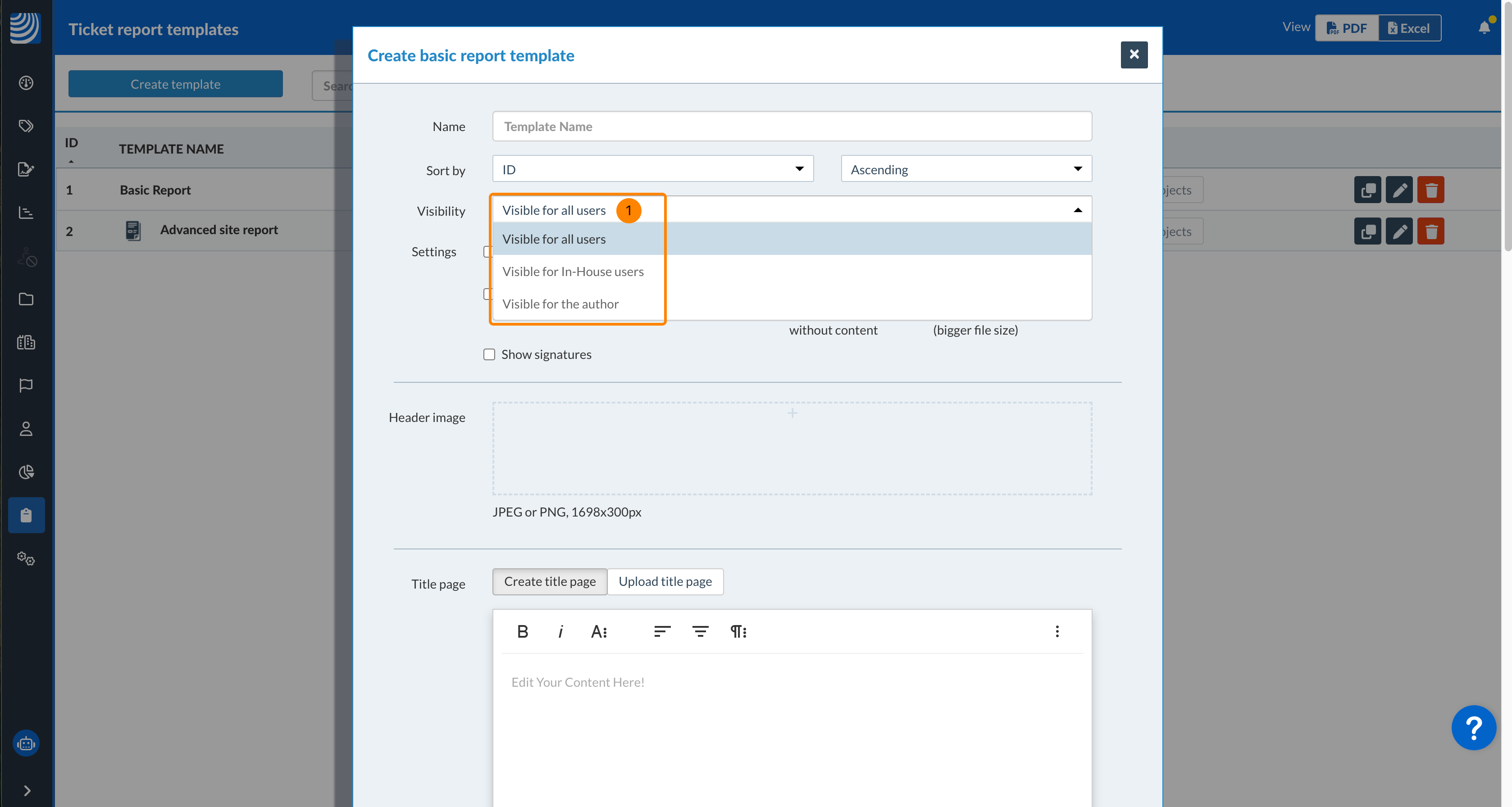Select Create title page tab
The width and height of the screenshot is (1512, 807).
pyautogui.click(x=549, y=581)
